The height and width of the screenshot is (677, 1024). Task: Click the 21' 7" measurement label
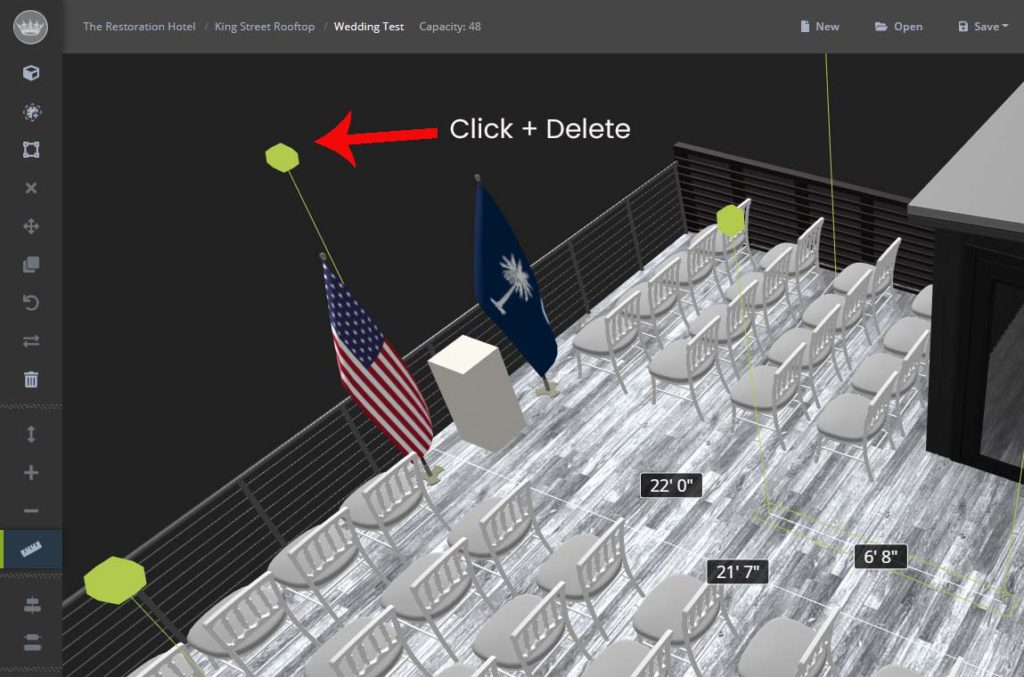(x=737, y=572)
